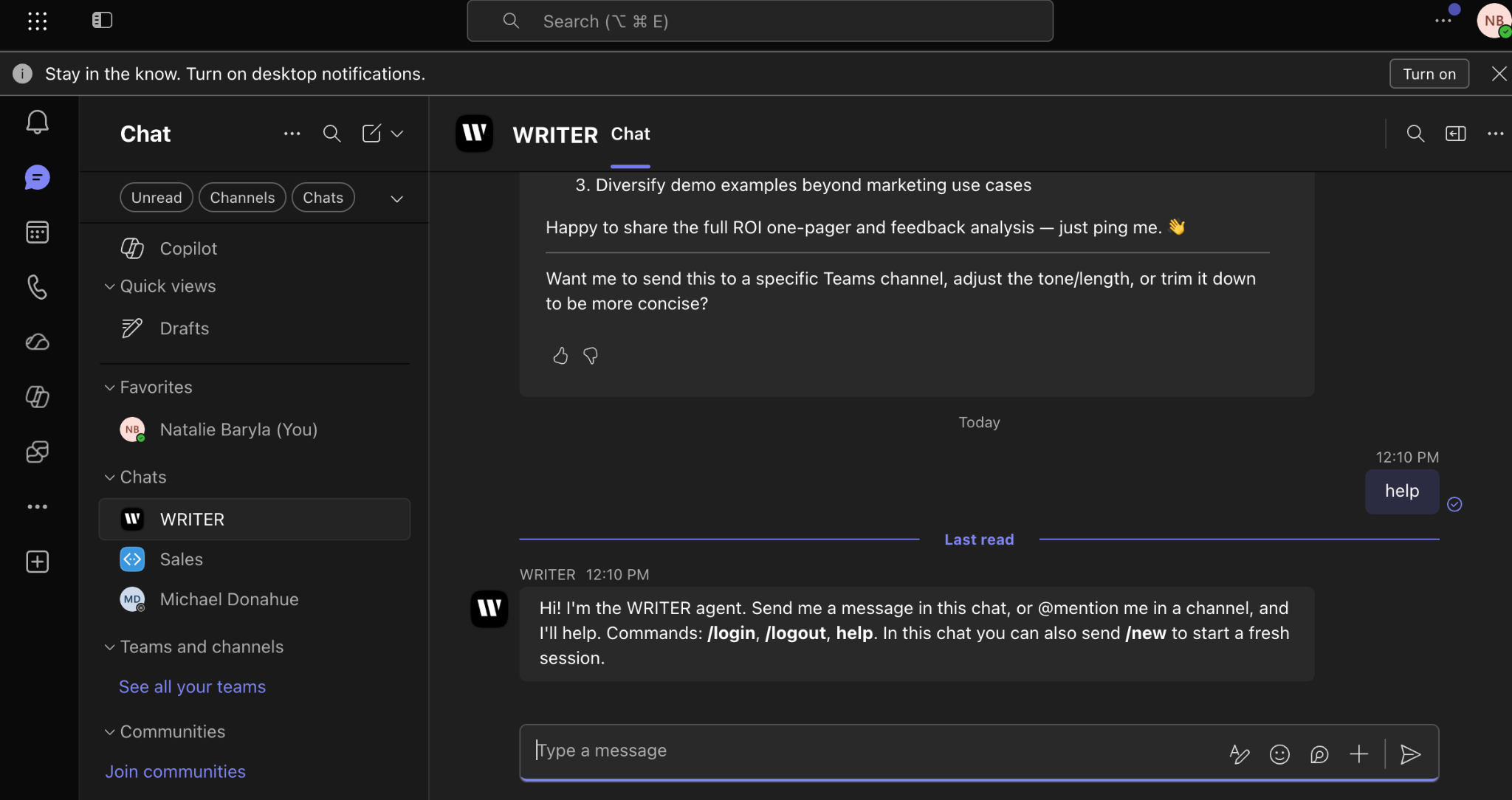
Task: Open the Drafts quick view
Action: click(x=255, y=328)
